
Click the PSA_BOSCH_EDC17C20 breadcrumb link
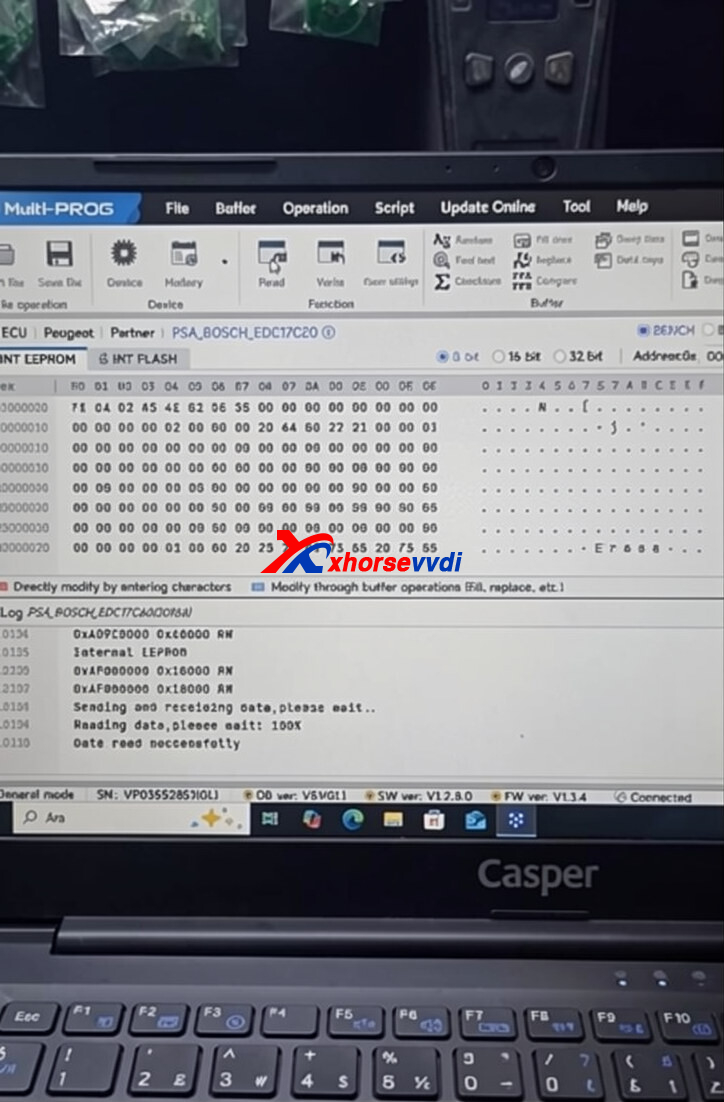pyautogui.click(x=245, y=332)
